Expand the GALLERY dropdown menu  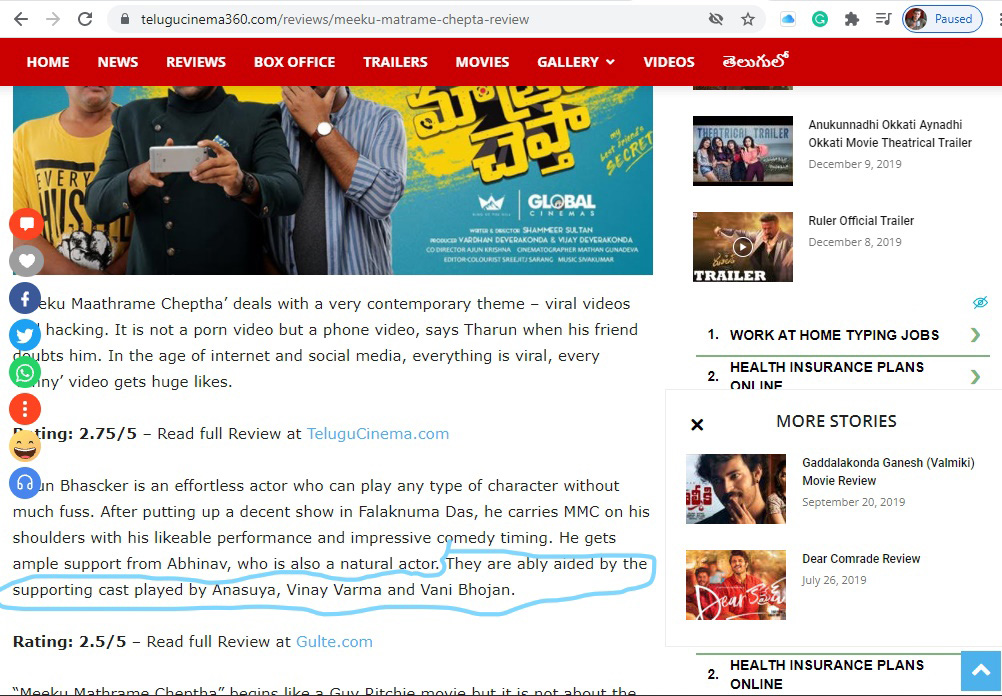(576, 62)
